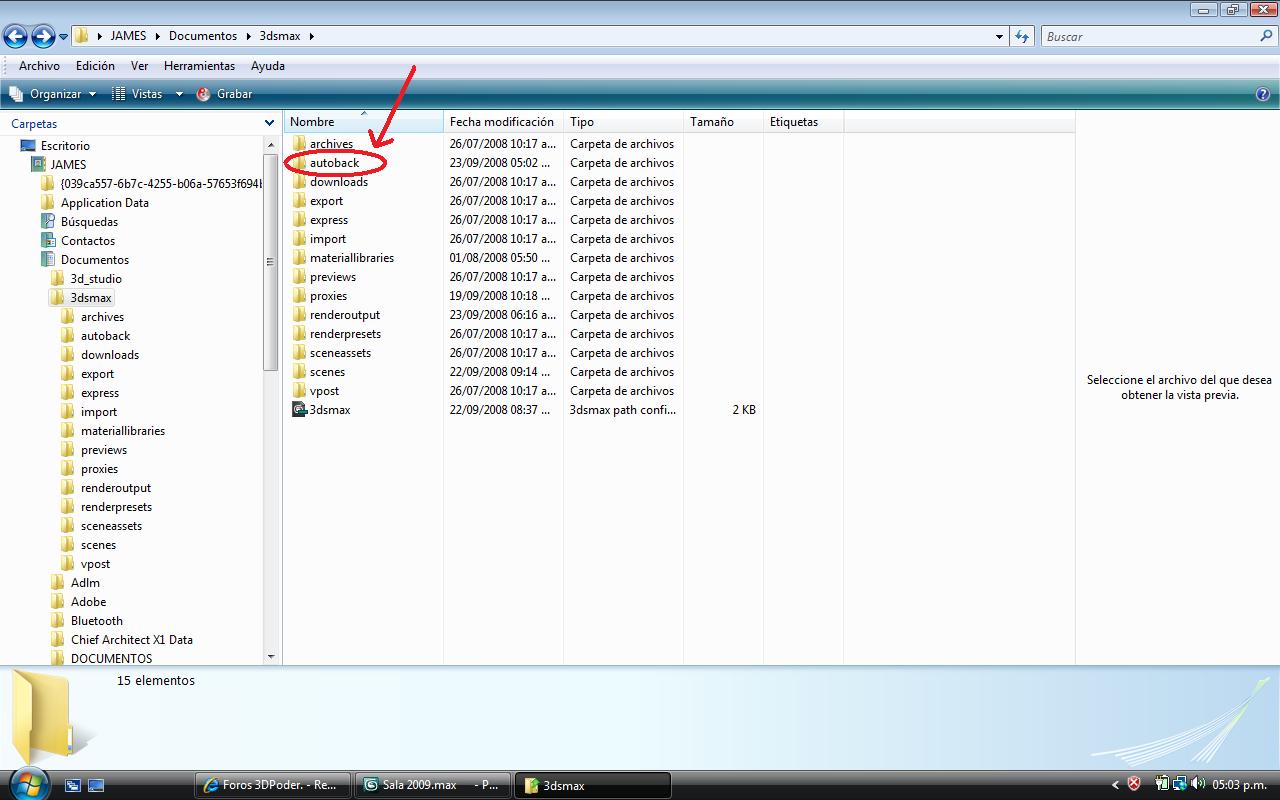Viewport: 1280px width, 800px height.
Task: Select the materiallibraries folder icon in file list
Action: click(x=299, y=258)
